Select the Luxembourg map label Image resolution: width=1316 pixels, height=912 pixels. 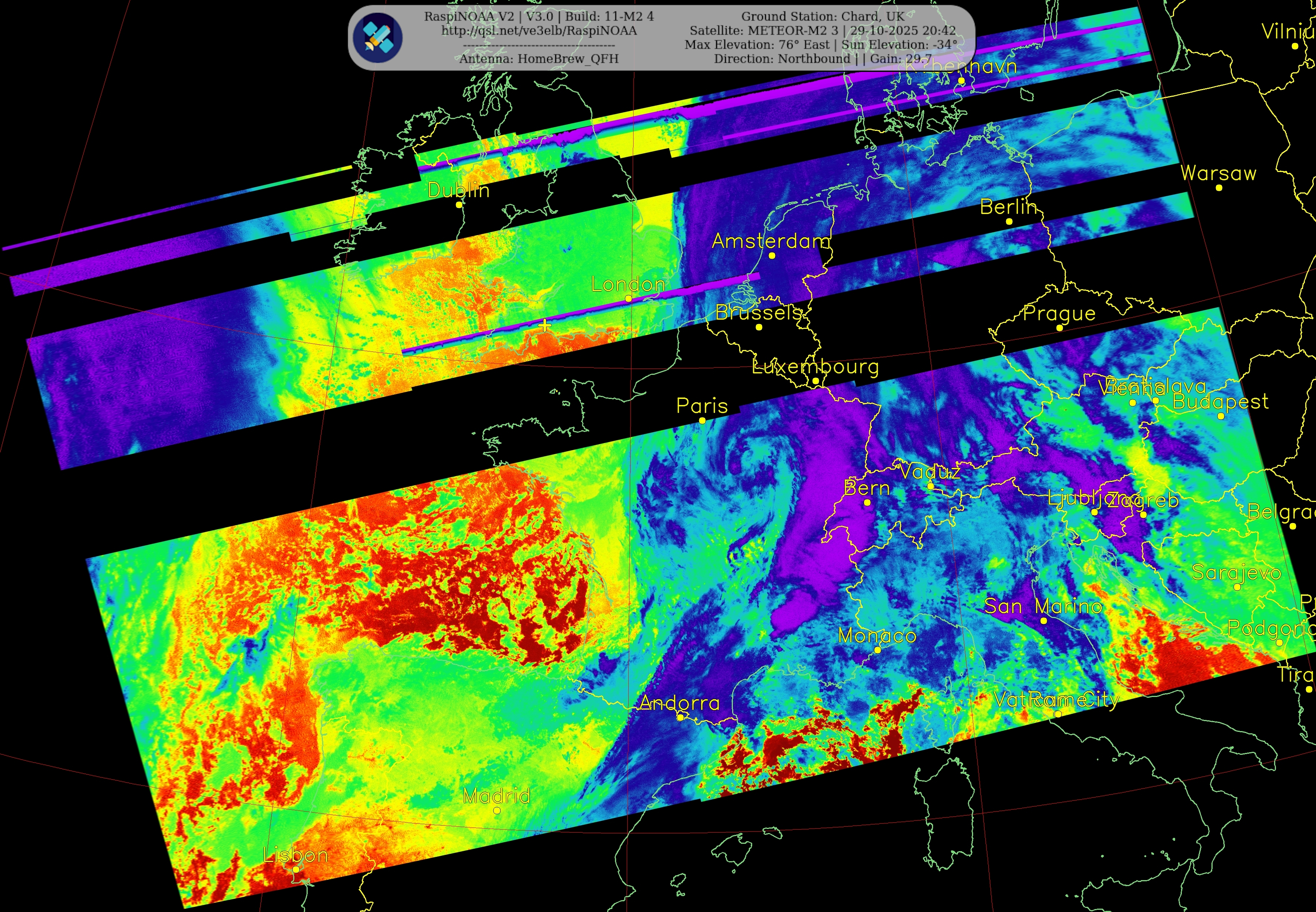click(816, 366)
